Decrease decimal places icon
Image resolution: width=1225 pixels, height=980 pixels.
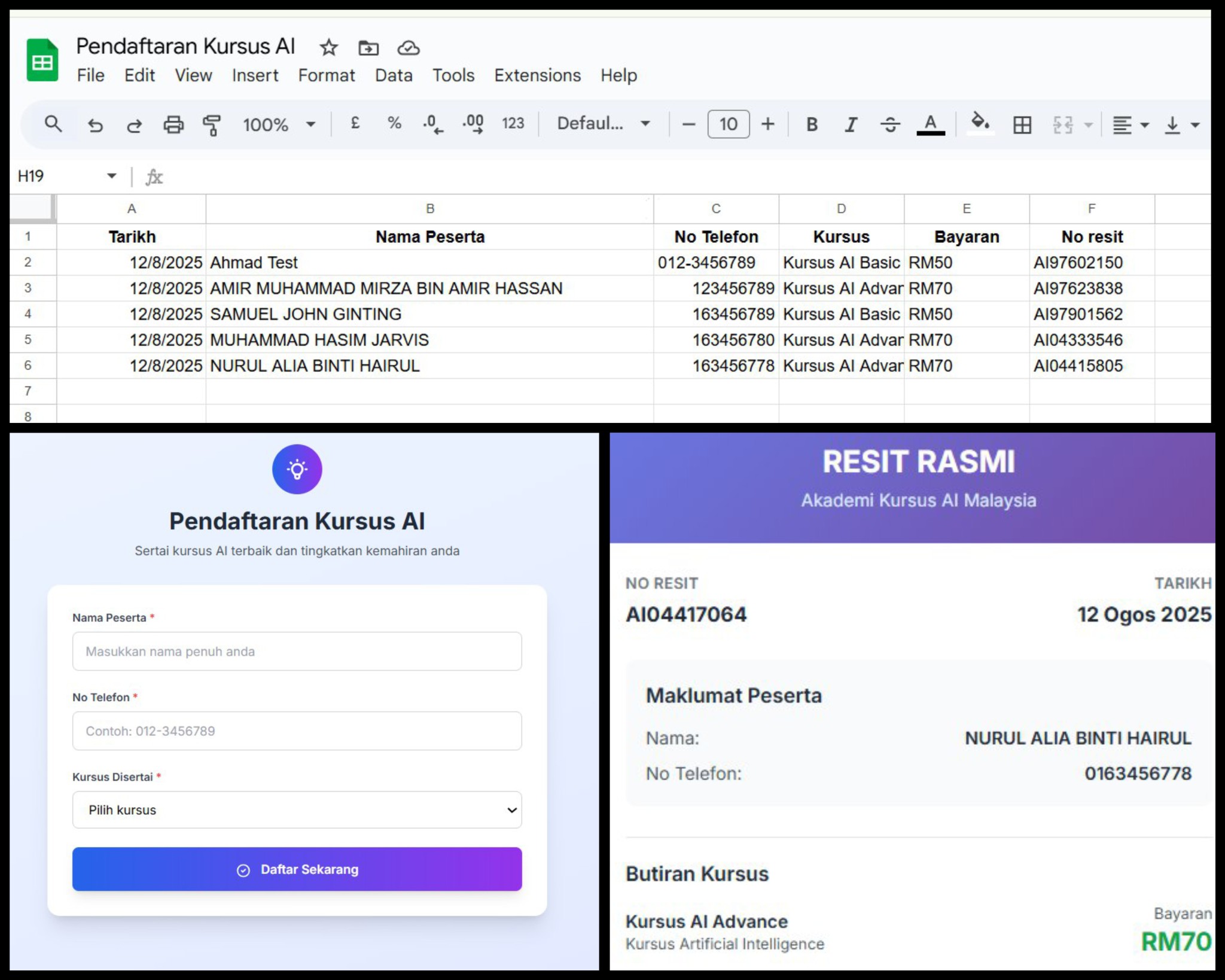pyautogui.click(x=432, y=124)
